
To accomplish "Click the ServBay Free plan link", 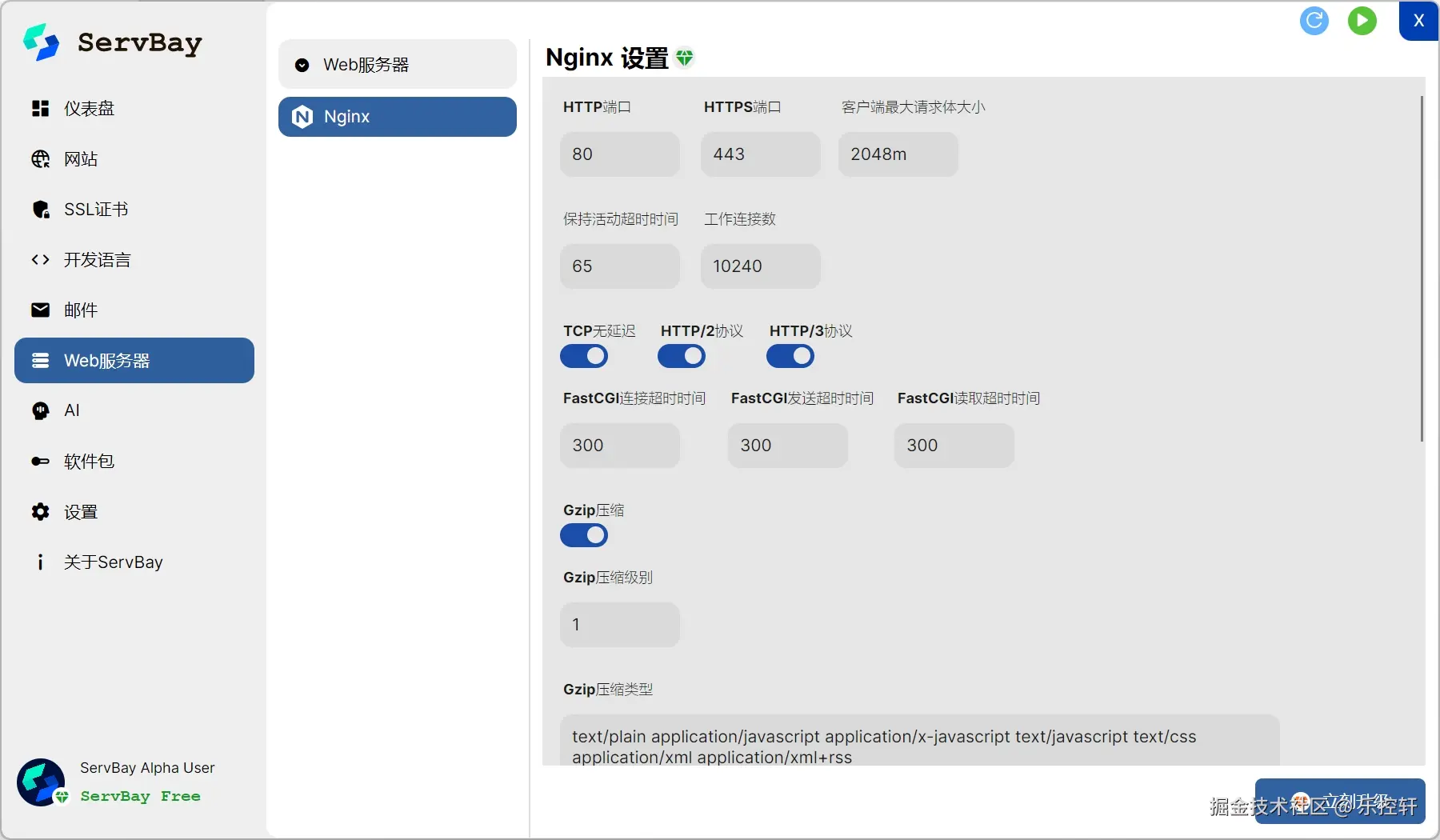I will (141, 796).
